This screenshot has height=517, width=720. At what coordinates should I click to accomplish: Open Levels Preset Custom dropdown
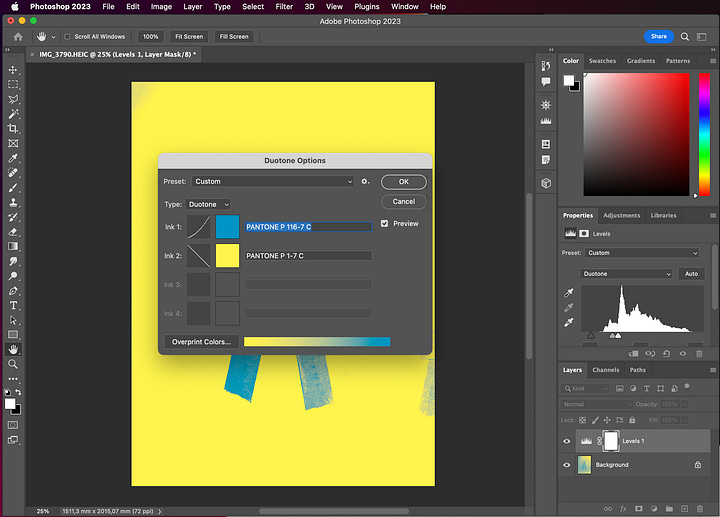point(642,253)
